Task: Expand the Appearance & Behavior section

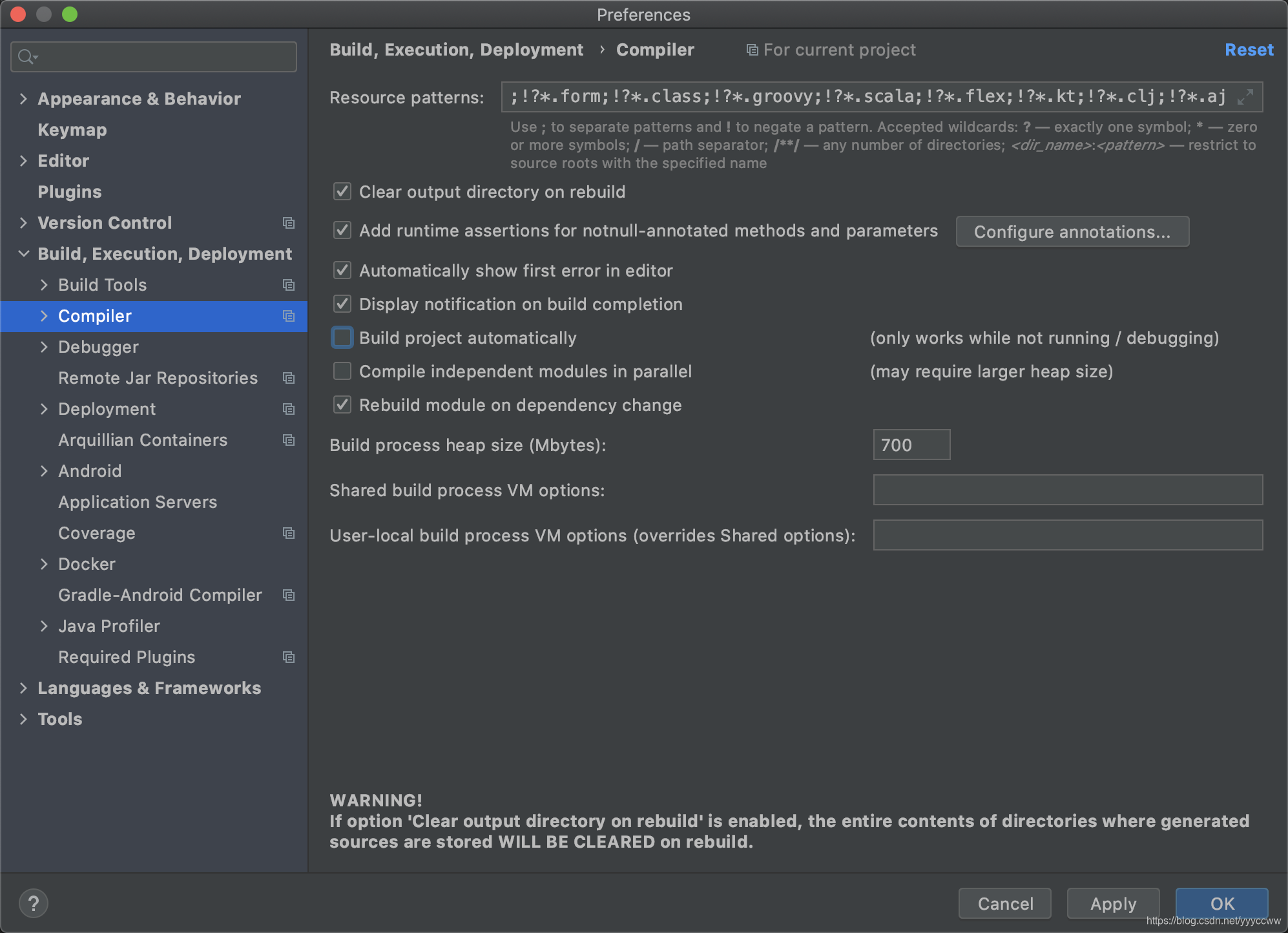Action: tap(24, 99)
